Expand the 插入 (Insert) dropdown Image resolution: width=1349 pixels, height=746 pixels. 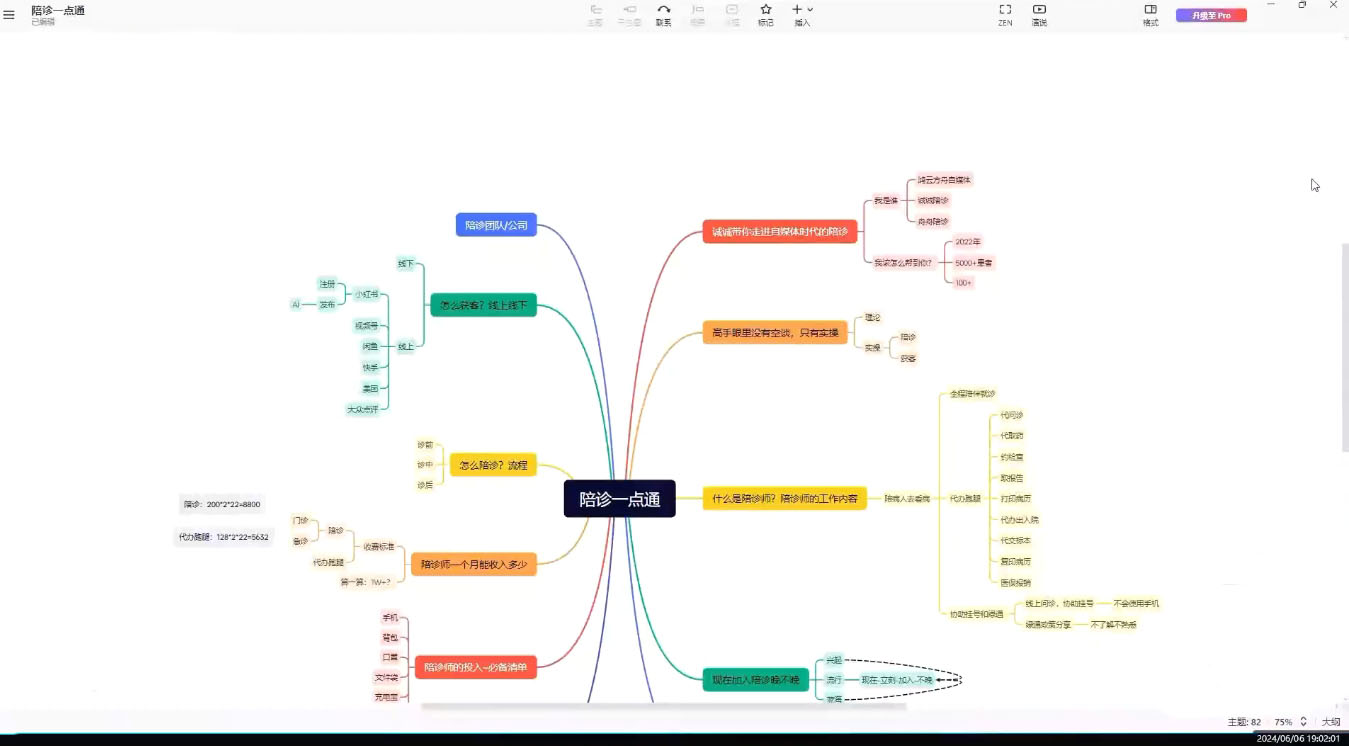(x=802, y=14)
